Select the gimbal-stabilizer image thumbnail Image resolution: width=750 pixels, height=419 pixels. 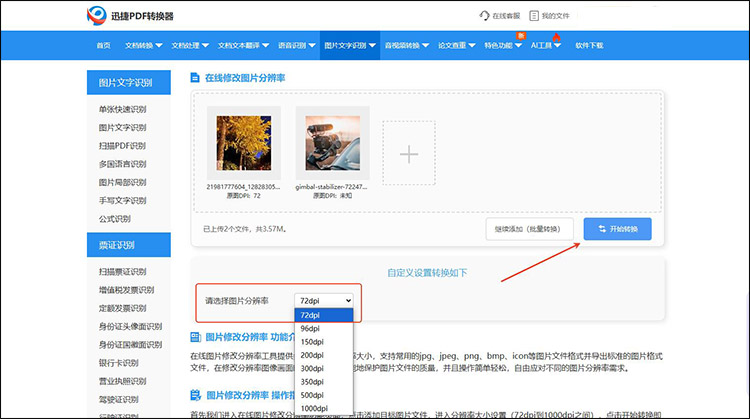(x=332, y=143)
